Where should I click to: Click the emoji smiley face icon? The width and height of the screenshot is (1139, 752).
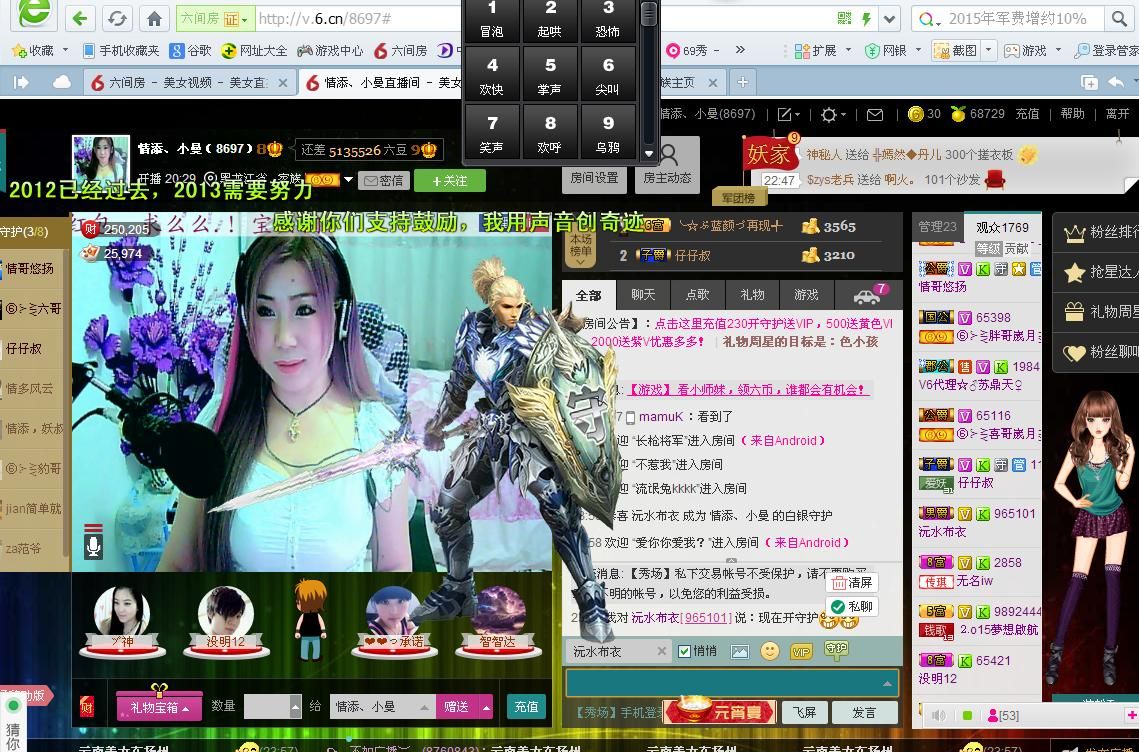tap(770, 651)
